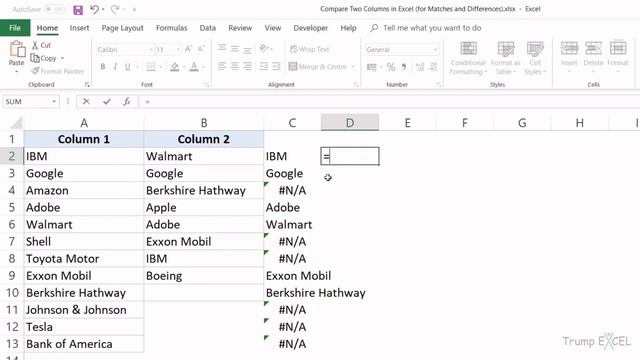
Task: Click the Copy button
Action: point(44,58)
